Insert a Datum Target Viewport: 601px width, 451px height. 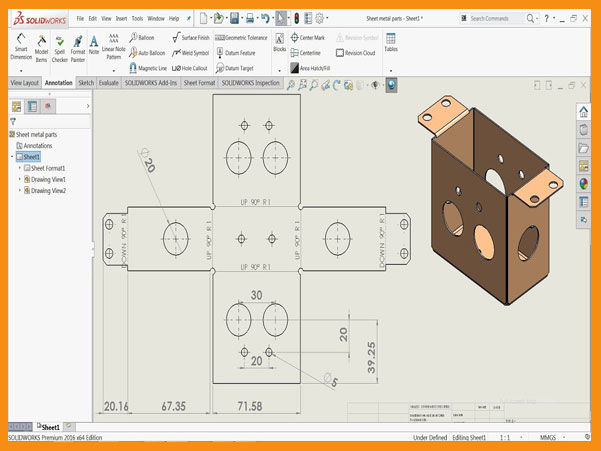(x=235, y=68)
